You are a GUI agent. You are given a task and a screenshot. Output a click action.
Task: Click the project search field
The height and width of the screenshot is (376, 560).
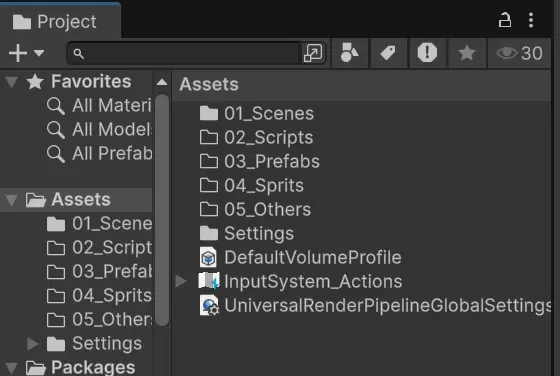pos(184,54)
